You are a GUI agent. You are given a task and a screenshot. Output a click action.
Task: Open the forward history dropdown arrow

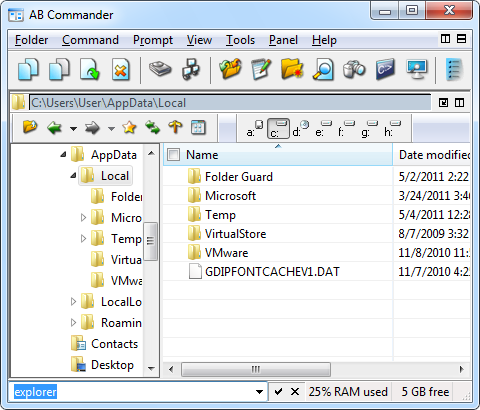112,129
